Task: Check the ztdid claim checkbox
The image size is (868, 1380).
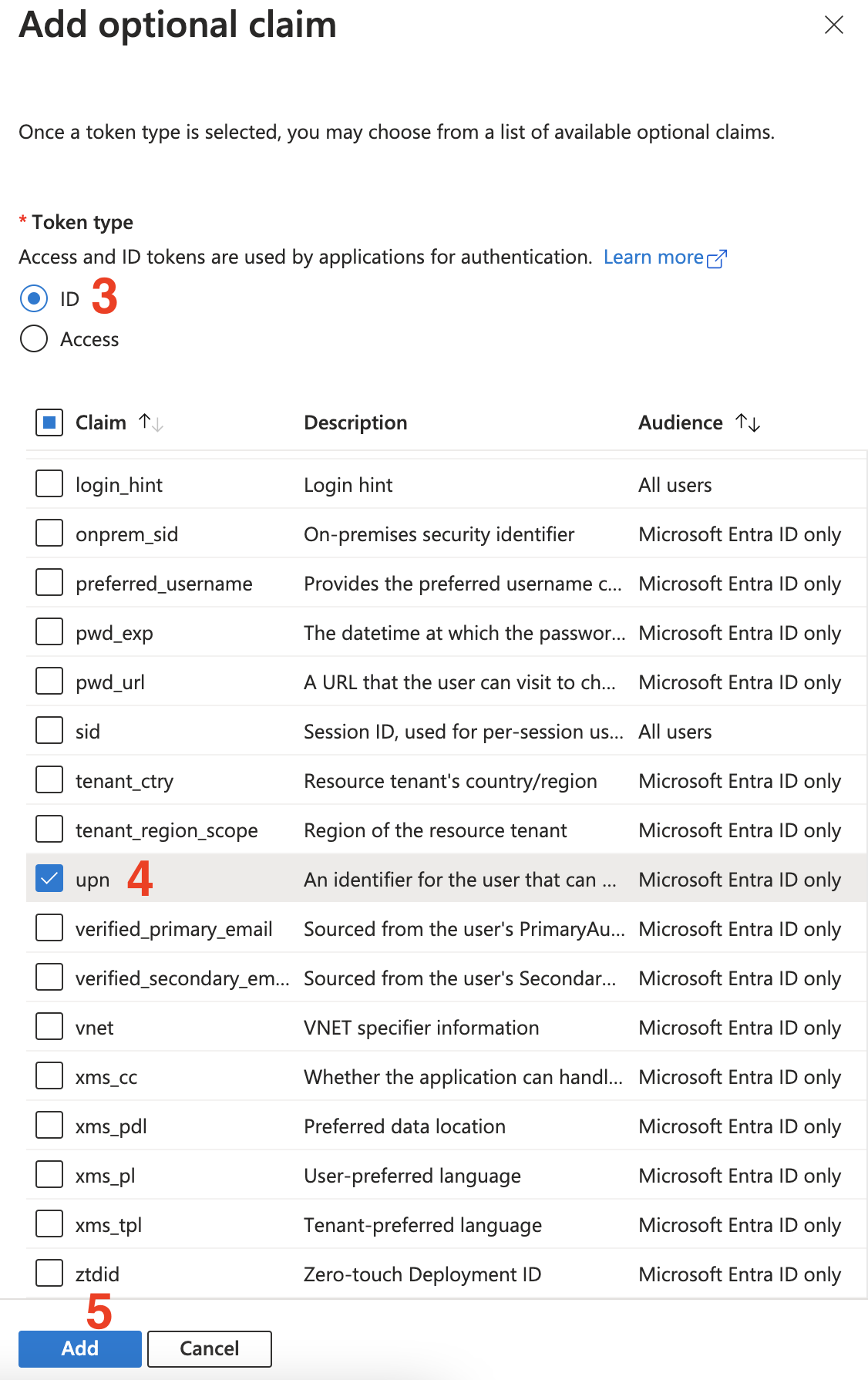Action: coord(49,1274)
